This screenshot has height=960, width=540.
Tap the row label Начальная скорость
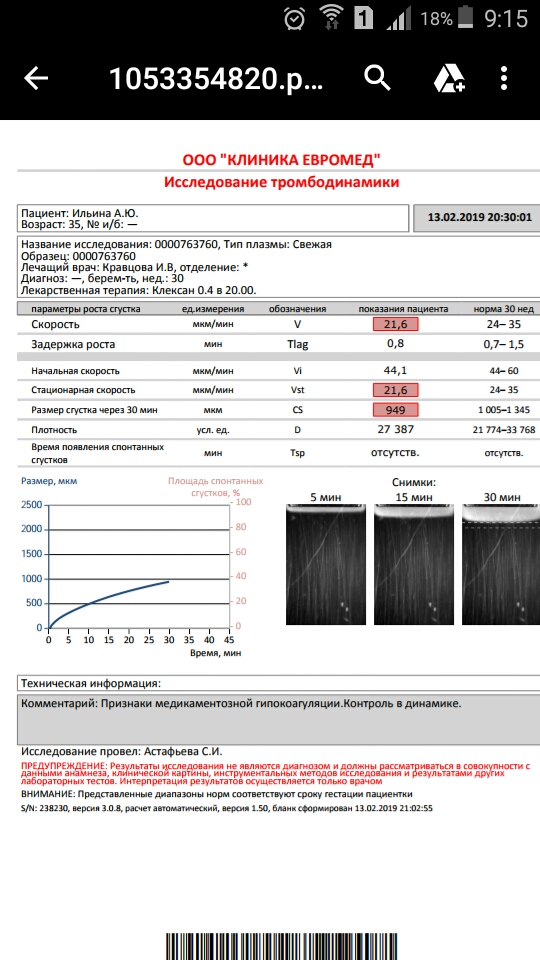click(75, 371)
